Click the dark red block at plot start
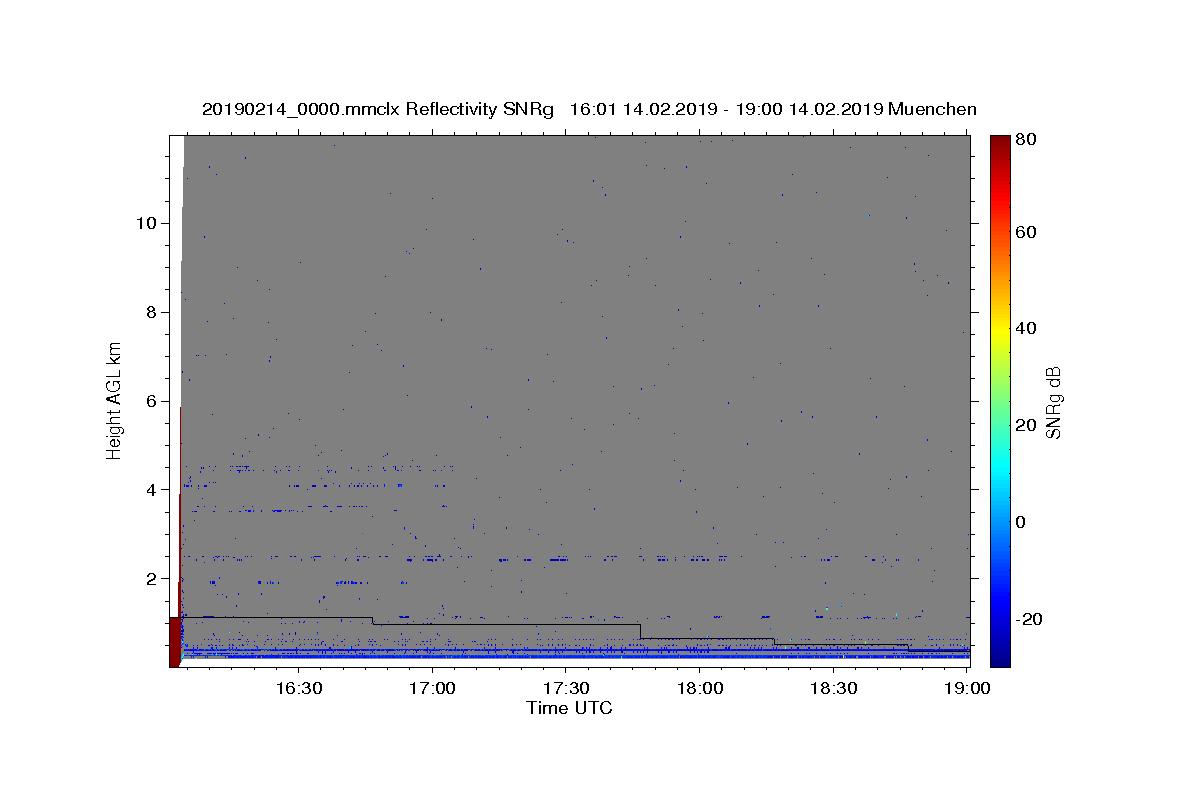The width and height of the screenshot is (1200, 800). 174,642
